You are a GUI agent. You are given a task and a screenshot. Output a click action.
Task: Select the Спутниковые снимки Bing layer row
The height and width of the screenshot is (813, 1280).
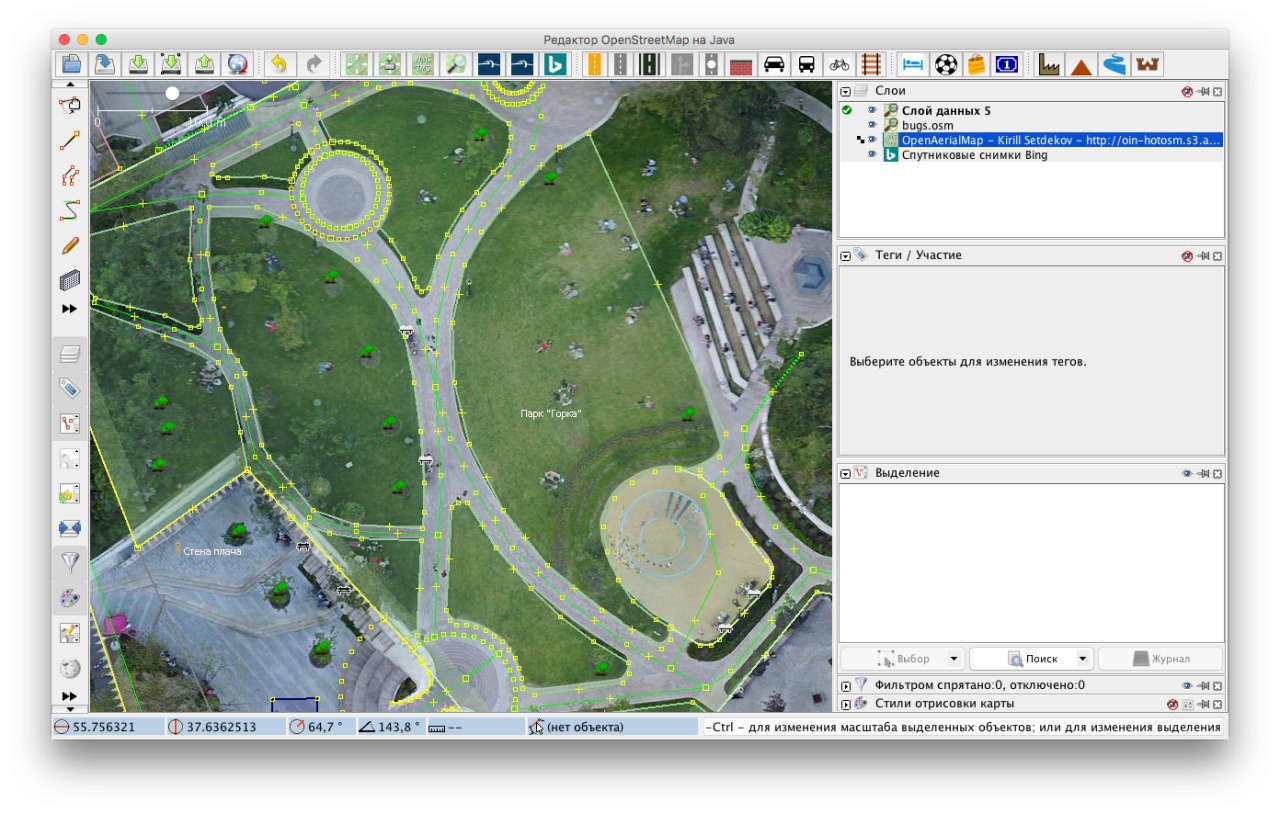coord(1030,155)
